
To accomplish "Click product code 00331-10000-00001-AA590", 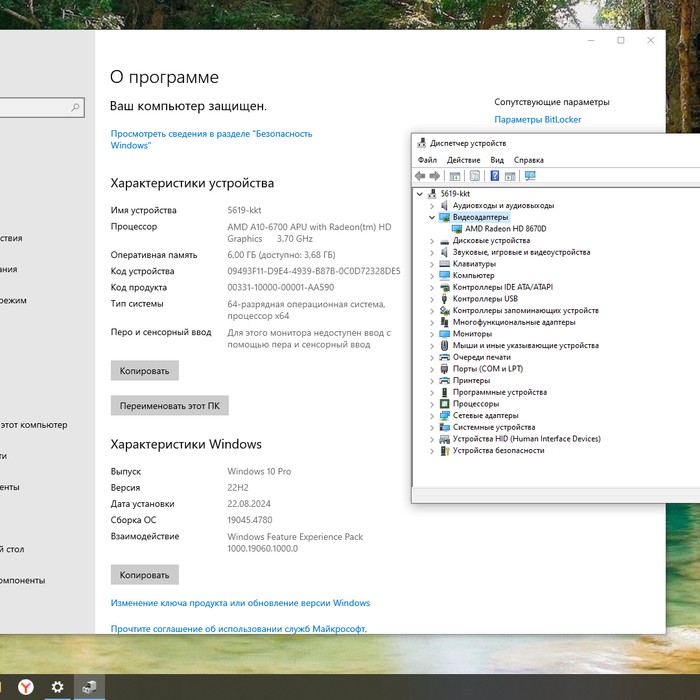I will (x=280, y=288).
